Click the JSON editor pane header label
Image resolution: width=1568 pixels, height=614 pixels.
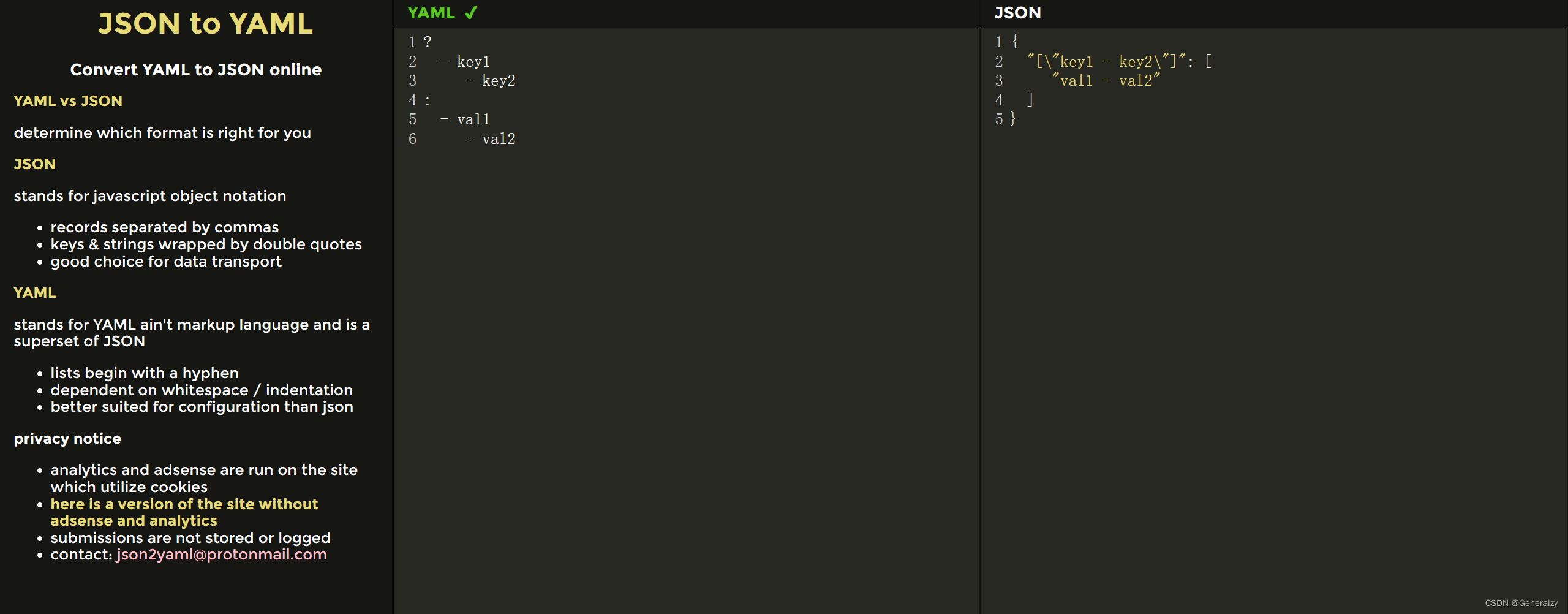tap(1017, 13)
